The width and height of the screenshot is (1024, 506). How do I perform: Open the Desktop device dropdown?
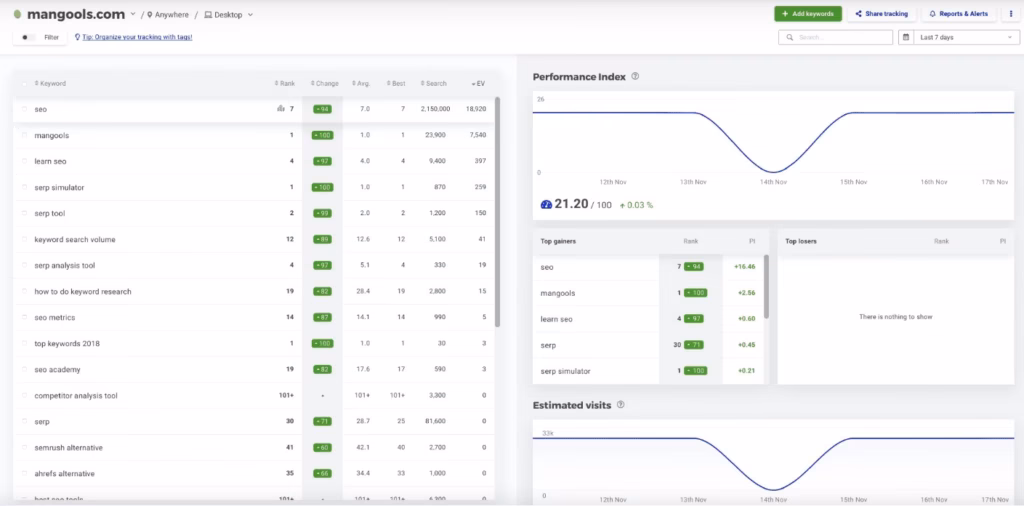coord(229,15)
